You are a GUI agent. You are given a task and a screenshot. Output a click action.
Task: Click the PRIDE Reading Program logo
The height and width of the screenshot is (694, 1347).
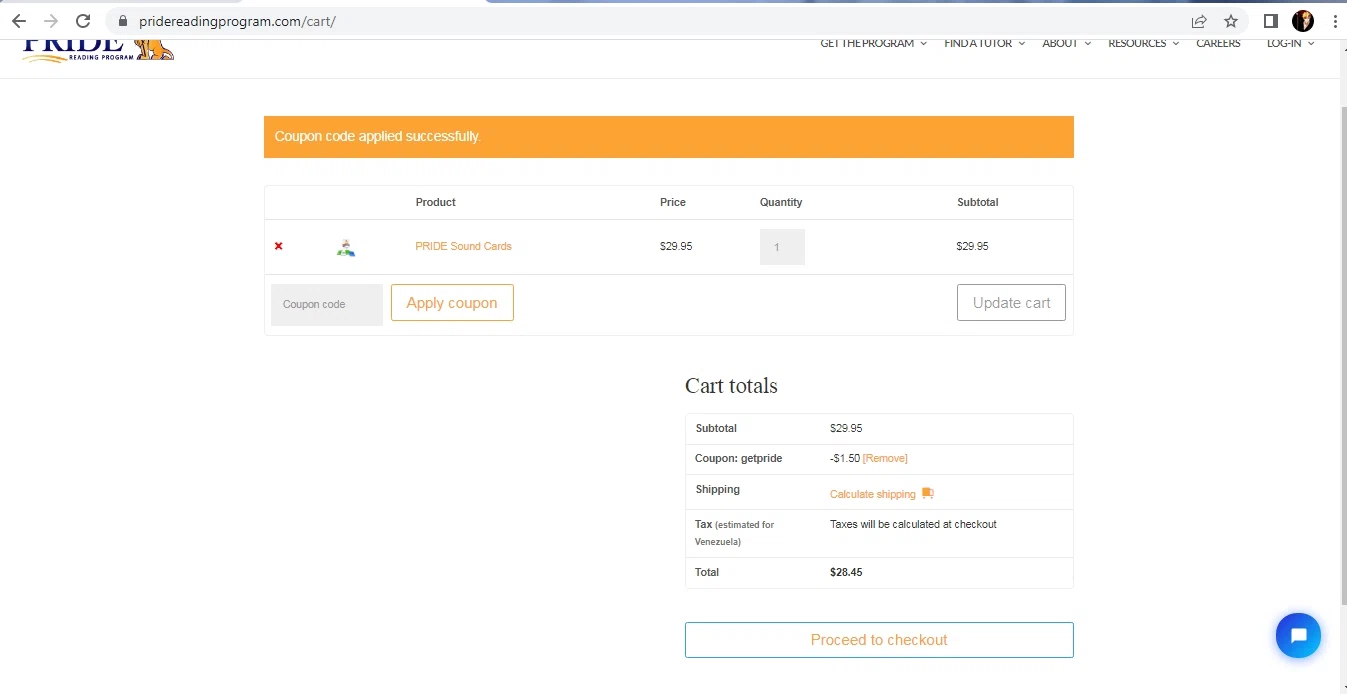(98, 50)
